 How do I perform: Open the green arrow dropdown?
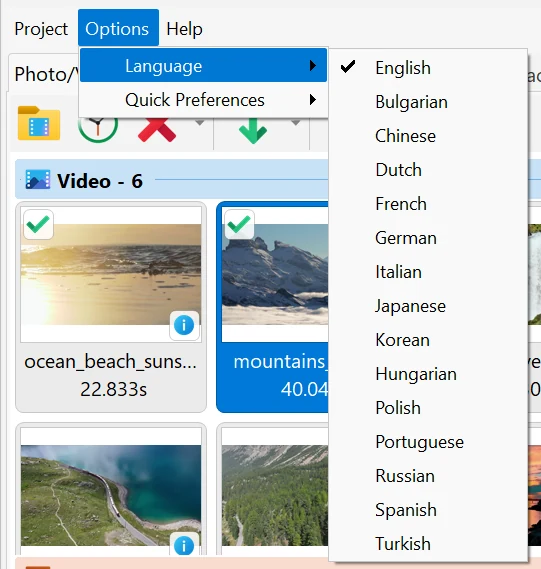(296, 123)
